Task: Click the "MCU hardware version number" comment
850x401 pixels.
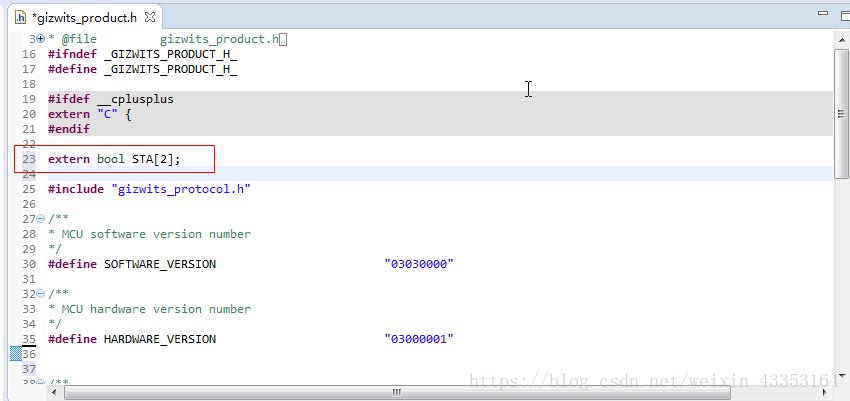Action: [x=156, y=309]
